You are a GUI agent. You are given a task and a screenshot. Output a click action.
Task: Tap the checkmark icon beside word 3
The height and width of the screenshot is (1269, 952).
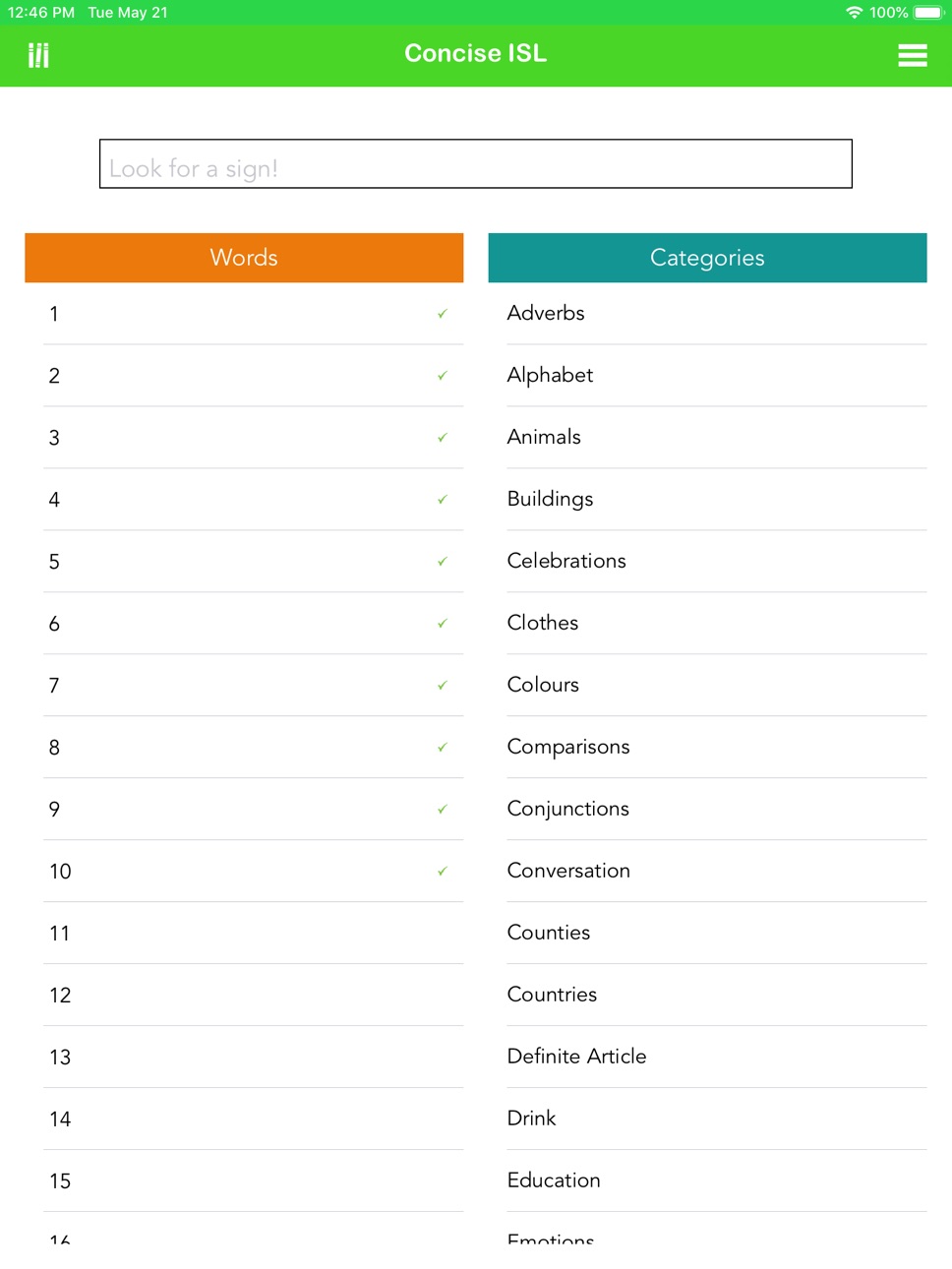tap(443, 438)
